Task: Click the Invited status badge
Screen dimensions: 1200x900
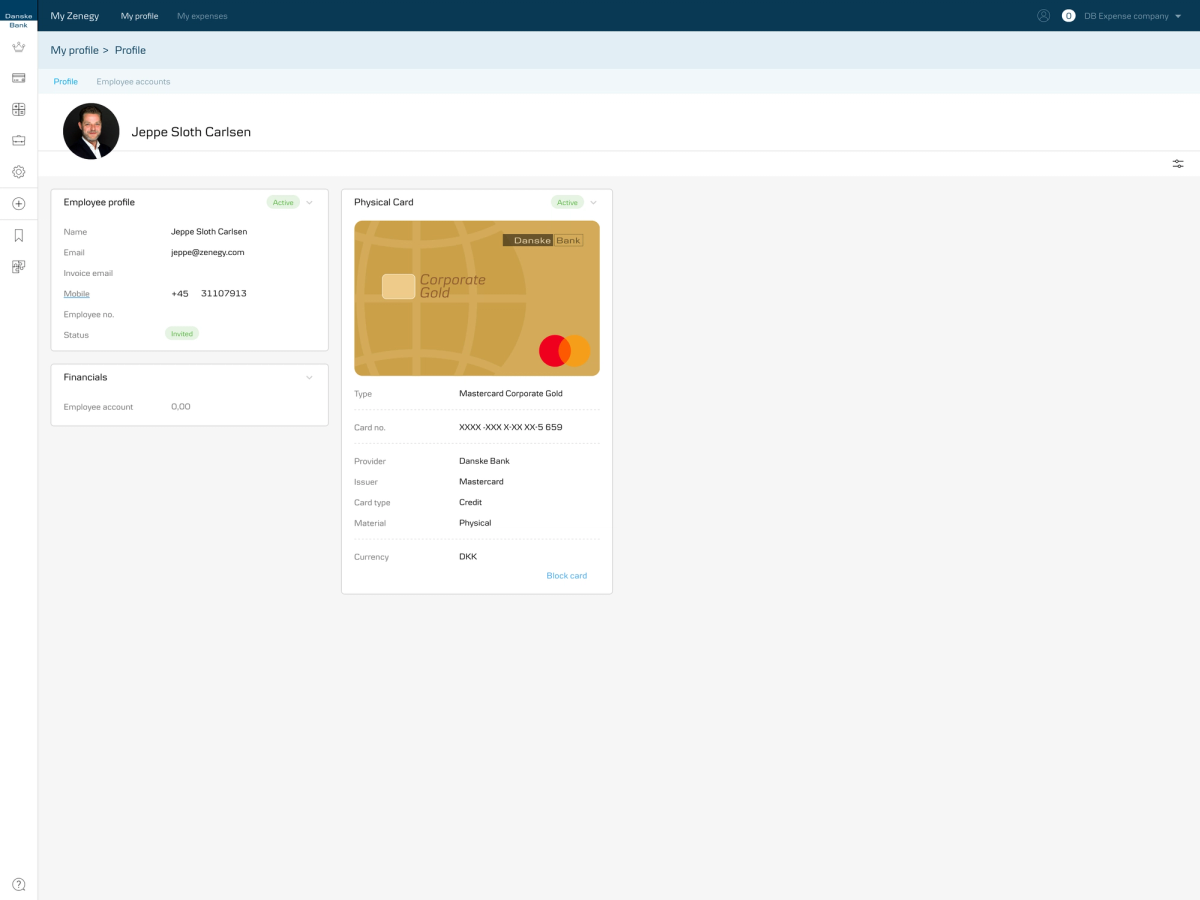Action: point(182,334)
